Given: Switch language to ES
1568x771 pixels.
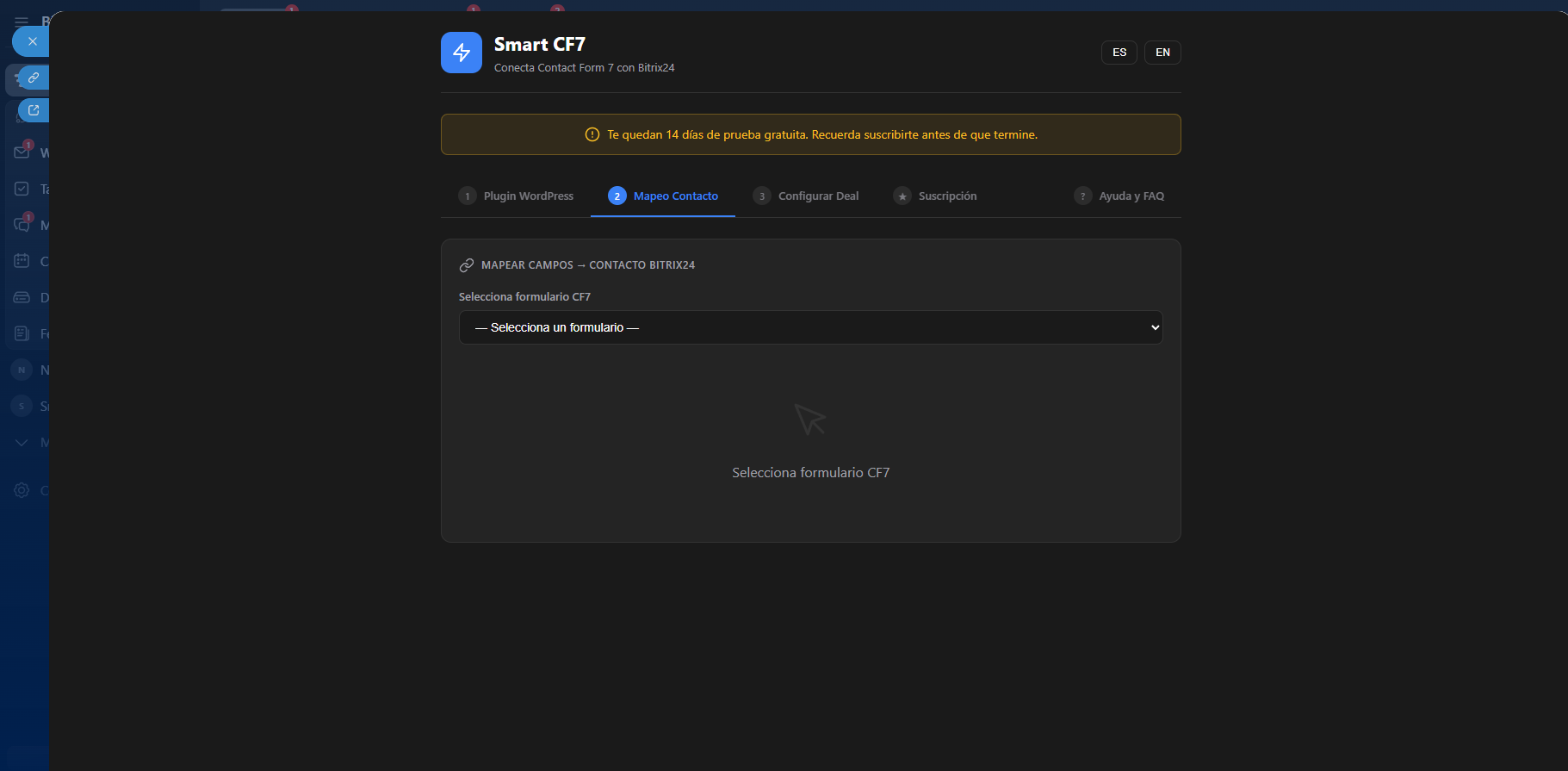Looking at the screenshot, I should click(x=1119, y=53).
